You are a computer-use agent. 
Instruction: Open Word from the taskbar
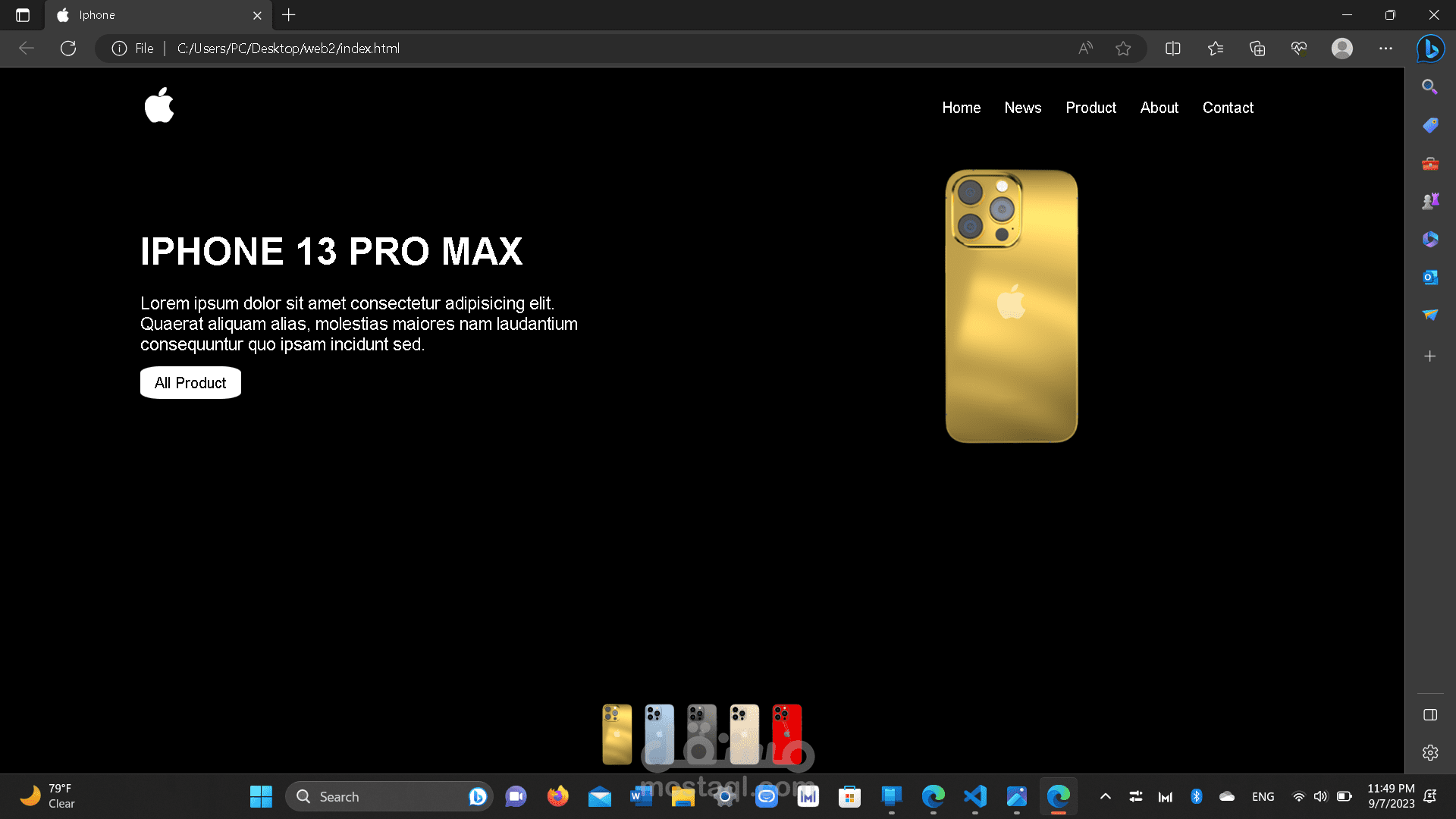pos(641,796)
